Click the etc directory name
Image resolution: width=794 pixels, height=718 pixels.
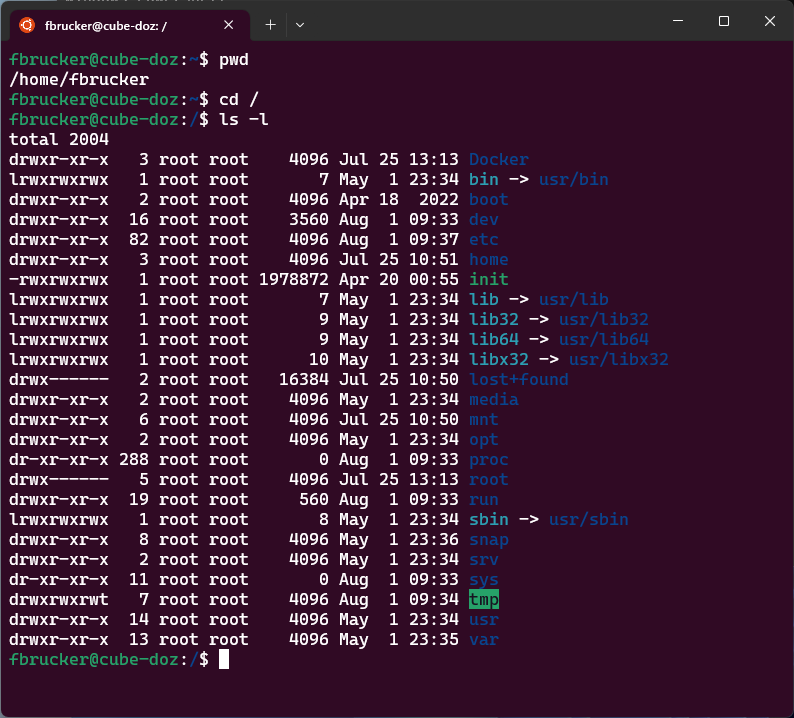click(x=484, y=240)
